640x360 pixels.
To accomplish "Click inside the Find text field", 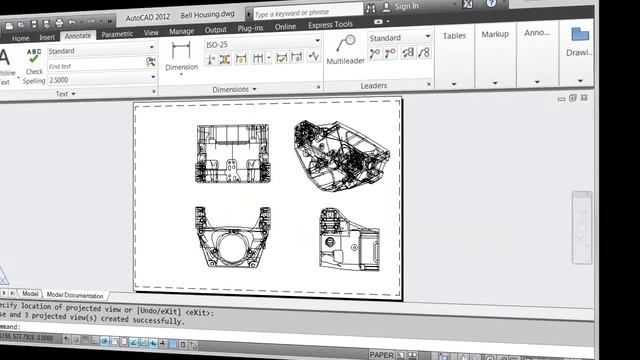I will 96,65.
